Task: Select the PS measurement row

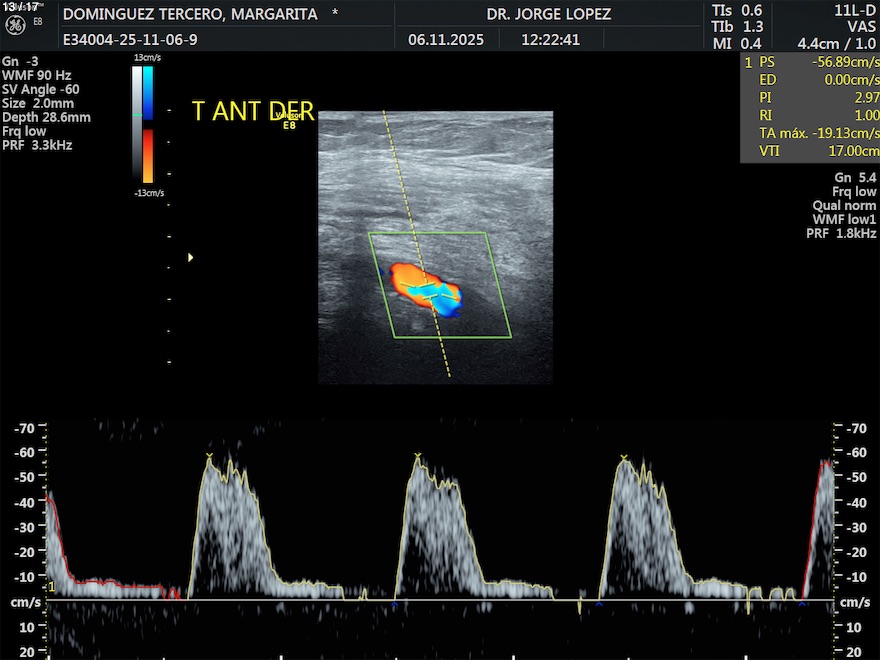Action: click(x=810, y=62)
